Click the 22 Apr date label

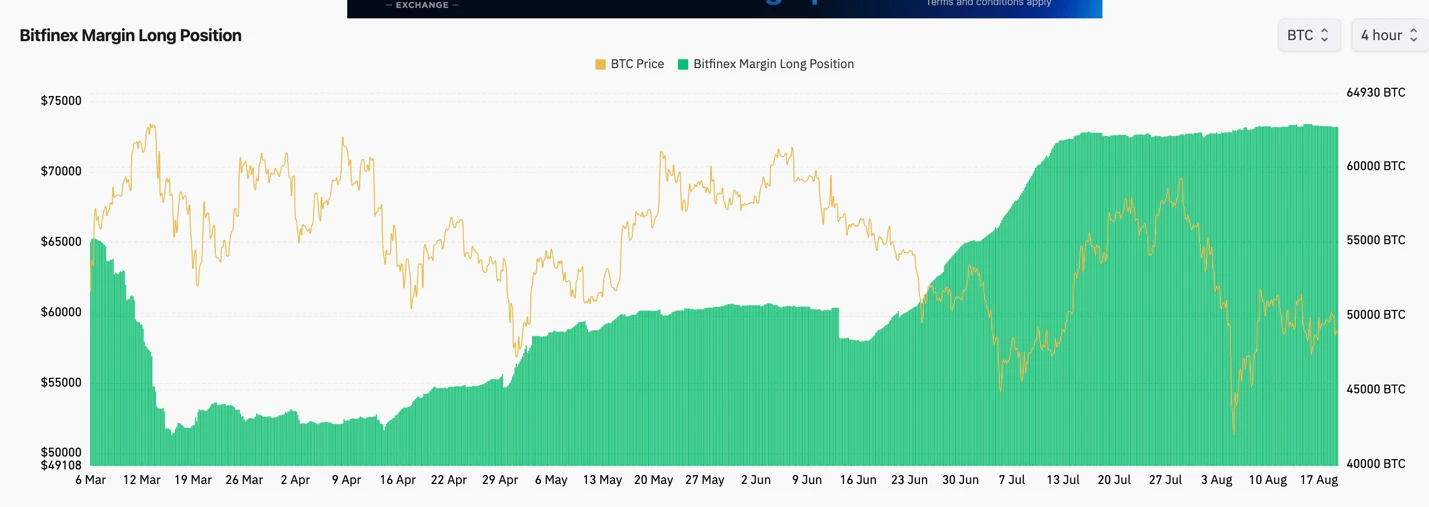point(449,480)
